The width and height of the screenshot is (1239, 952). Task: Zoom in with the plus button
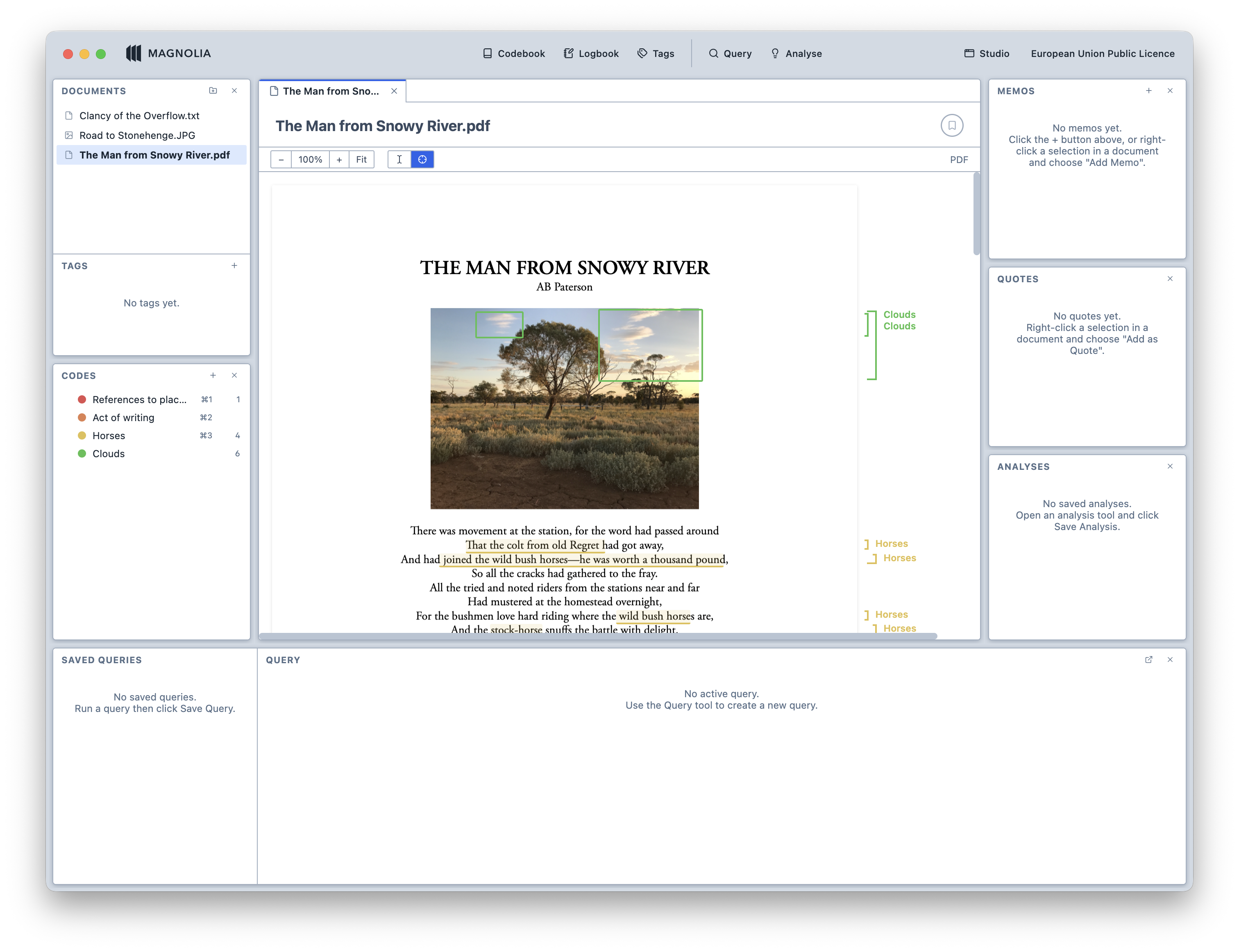339,160
